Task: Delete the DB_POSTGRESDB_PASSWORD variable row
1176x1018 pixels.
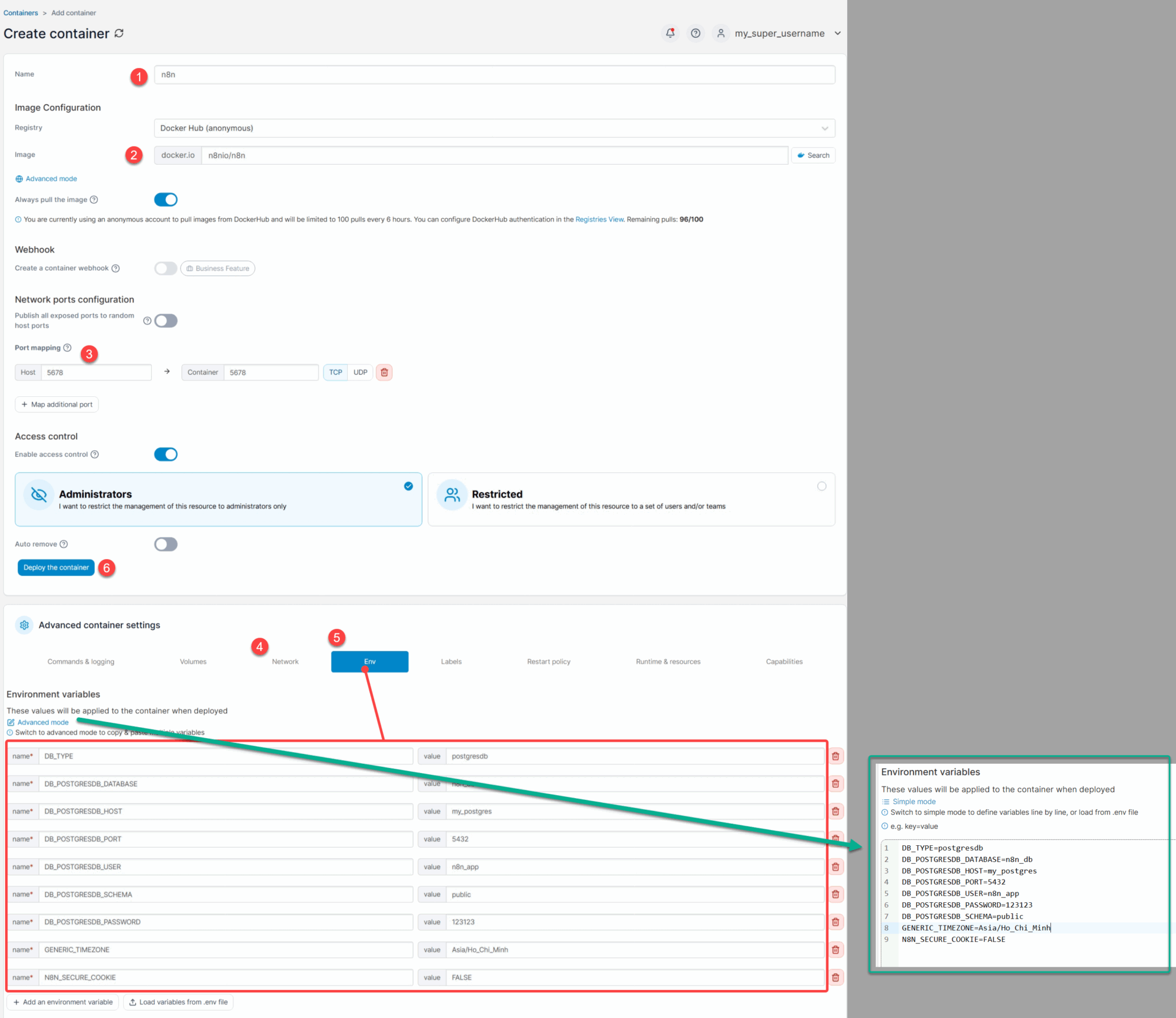Action: (835, 922)
